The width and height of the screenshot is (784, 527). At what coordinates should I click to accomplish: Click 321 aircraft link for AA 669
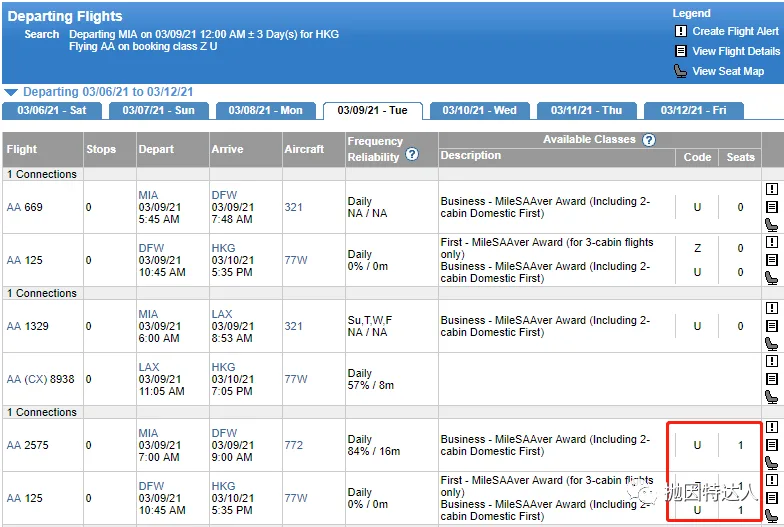294,207
